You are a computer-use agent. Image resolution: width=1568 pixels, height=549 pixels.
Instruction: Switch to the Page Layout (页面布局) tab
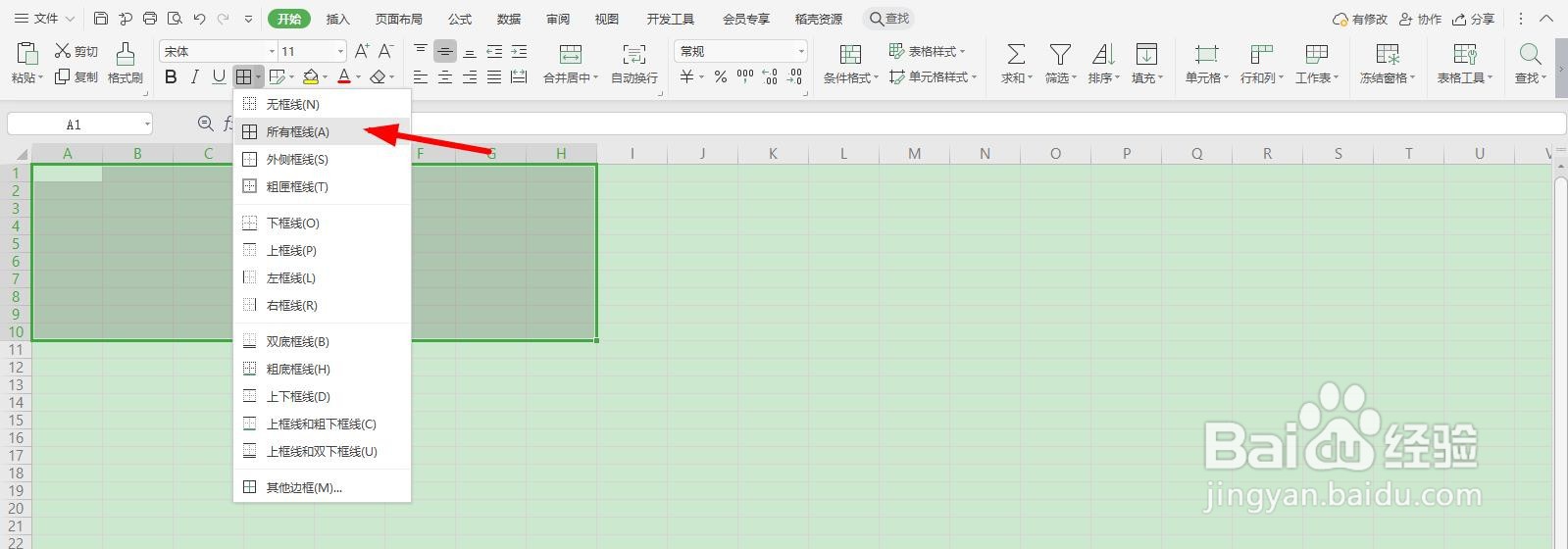[398, 19]
